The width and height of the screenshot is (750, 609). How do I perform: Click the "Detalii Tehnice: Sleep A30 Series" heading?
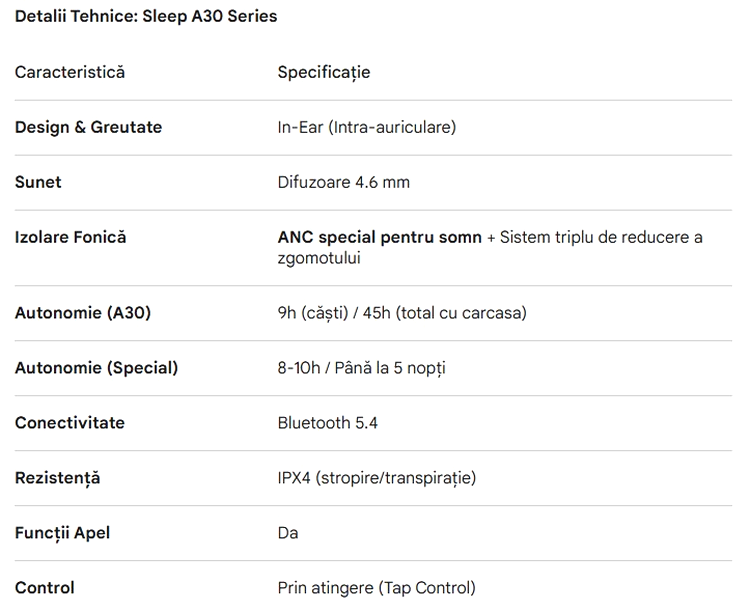146,16
